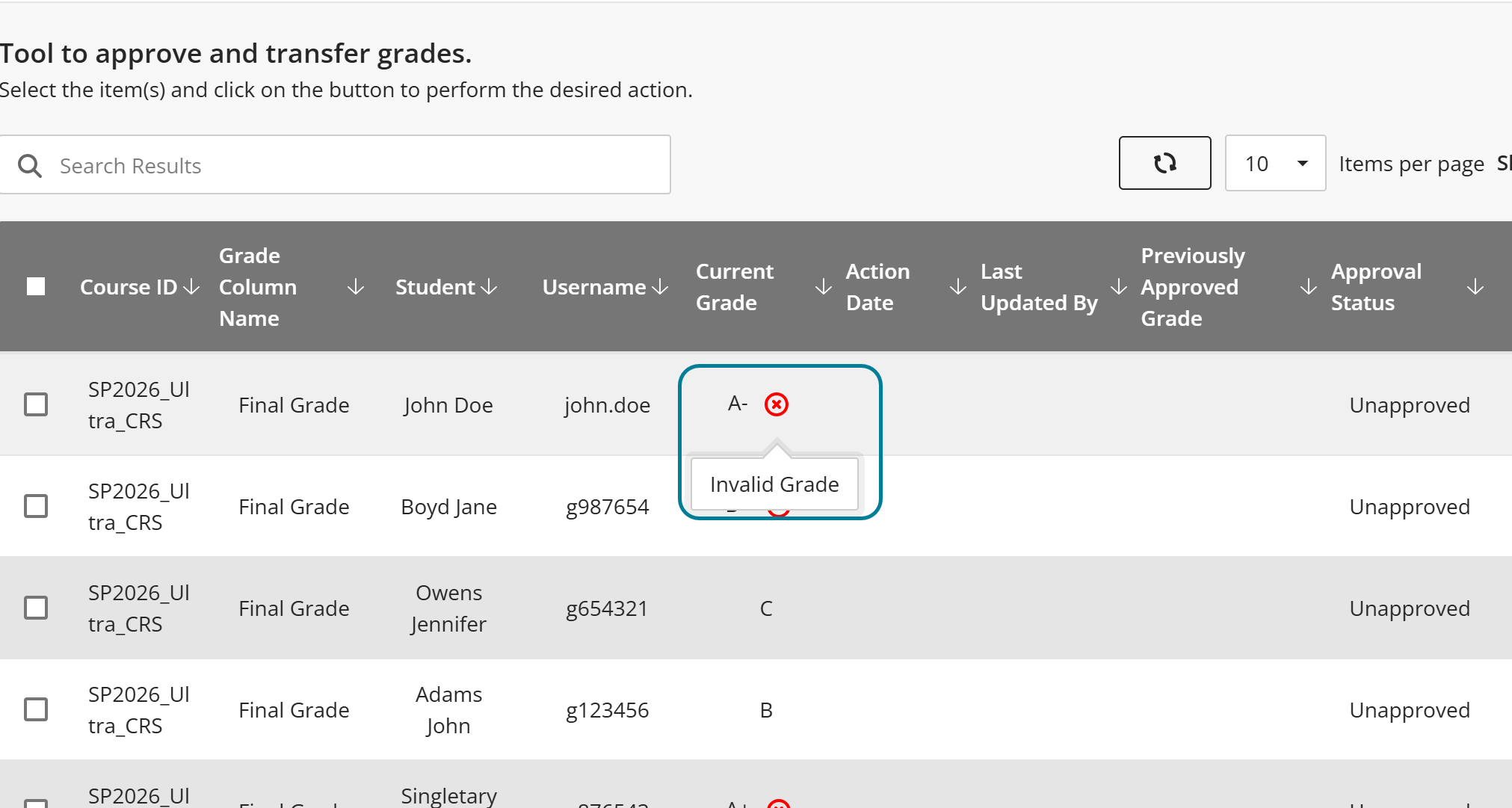Click the sort arrow for Student column
The height and width of the screenshot is (808, 1512).
490,286
